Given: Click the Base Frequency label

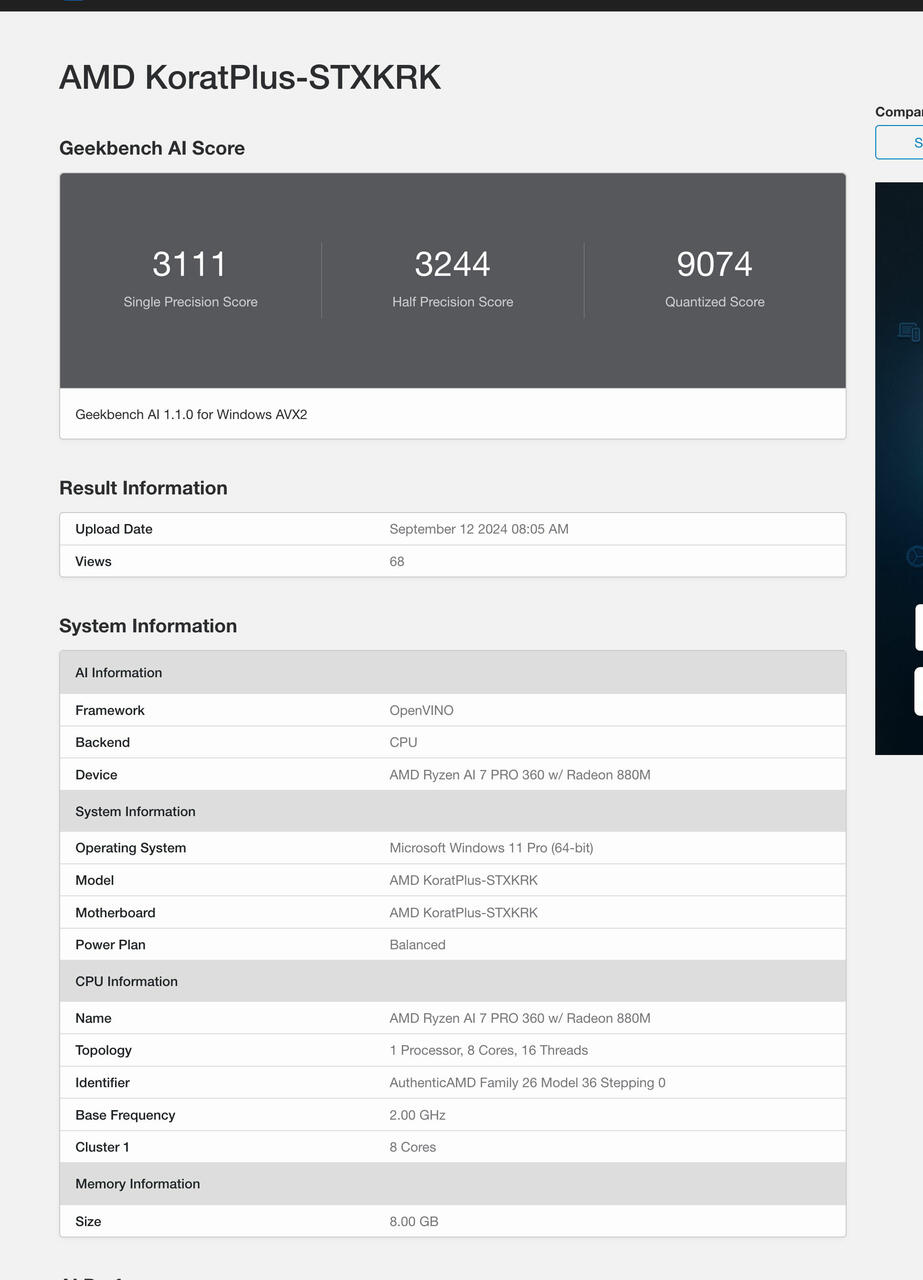Looking at the screenshot, I should tap(125, 1115).
